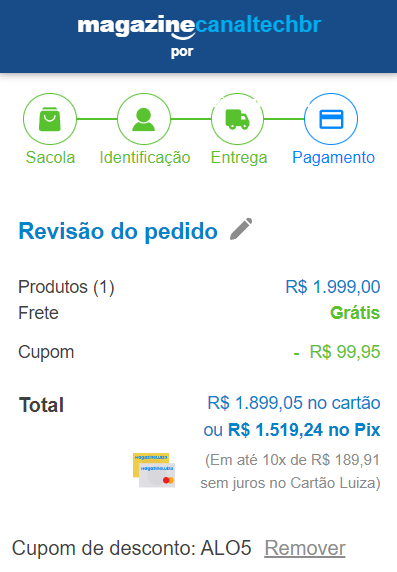The height and width of the screenshot is (572, 397).
Task: Click the Cartão Luiza cards image
Action: click(x=154, y=470)
